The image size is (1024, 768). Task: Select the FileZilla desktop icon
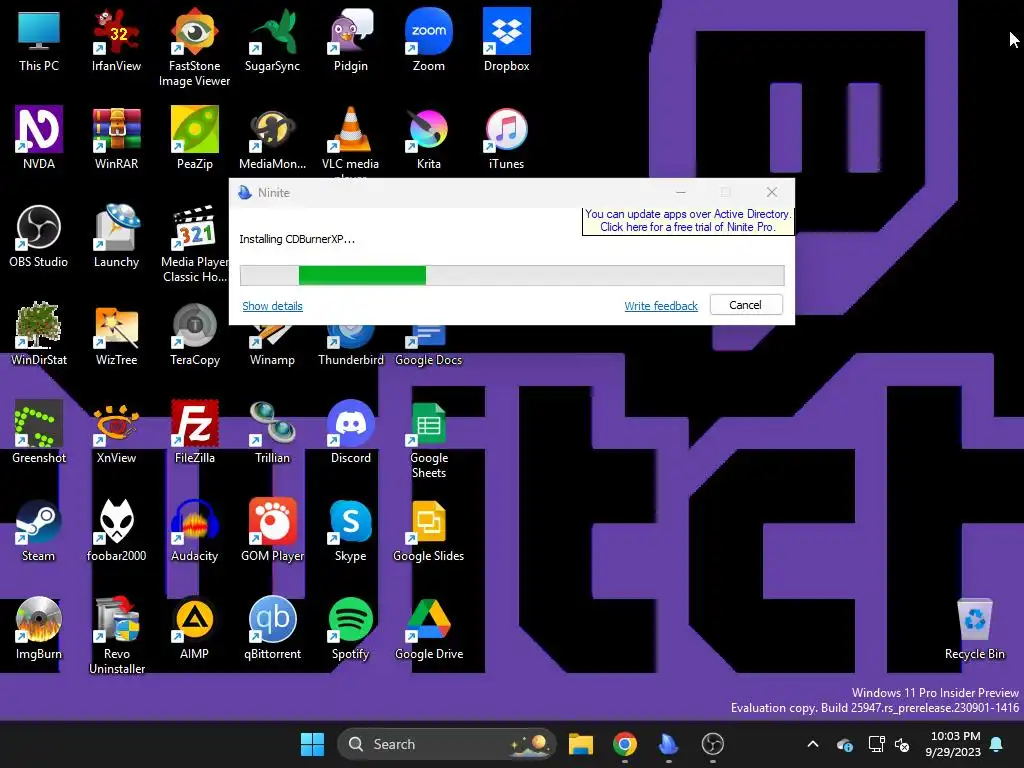(x=194, y=432)
